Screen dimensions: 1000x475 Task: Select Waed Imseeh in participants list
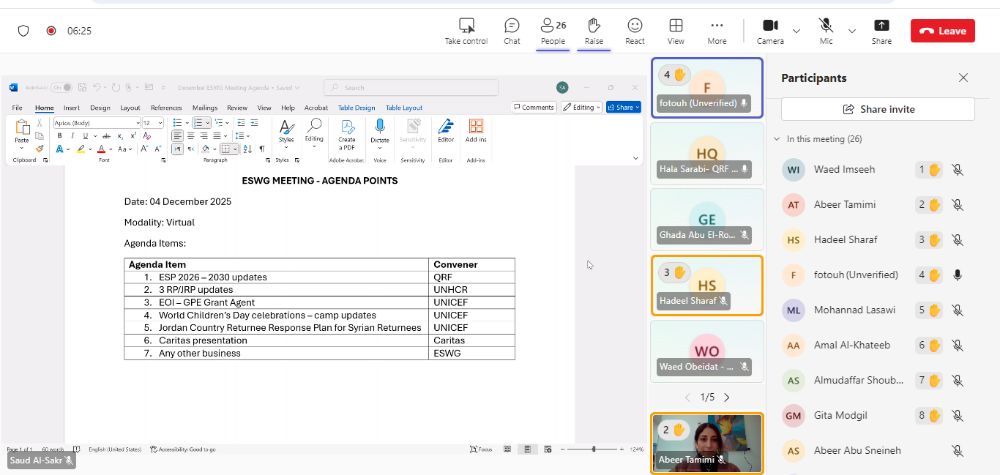[x=844, y=170]
